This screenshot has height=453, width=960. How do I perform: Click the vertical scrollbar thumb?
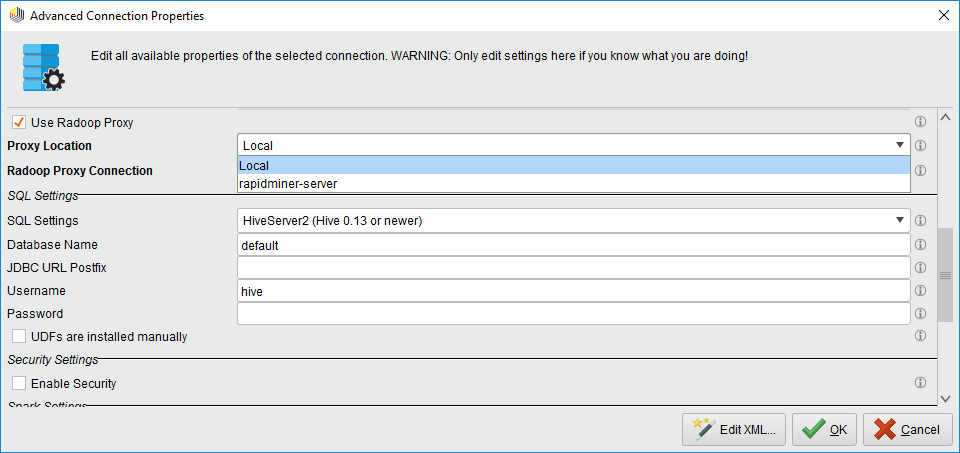(946, 274)
